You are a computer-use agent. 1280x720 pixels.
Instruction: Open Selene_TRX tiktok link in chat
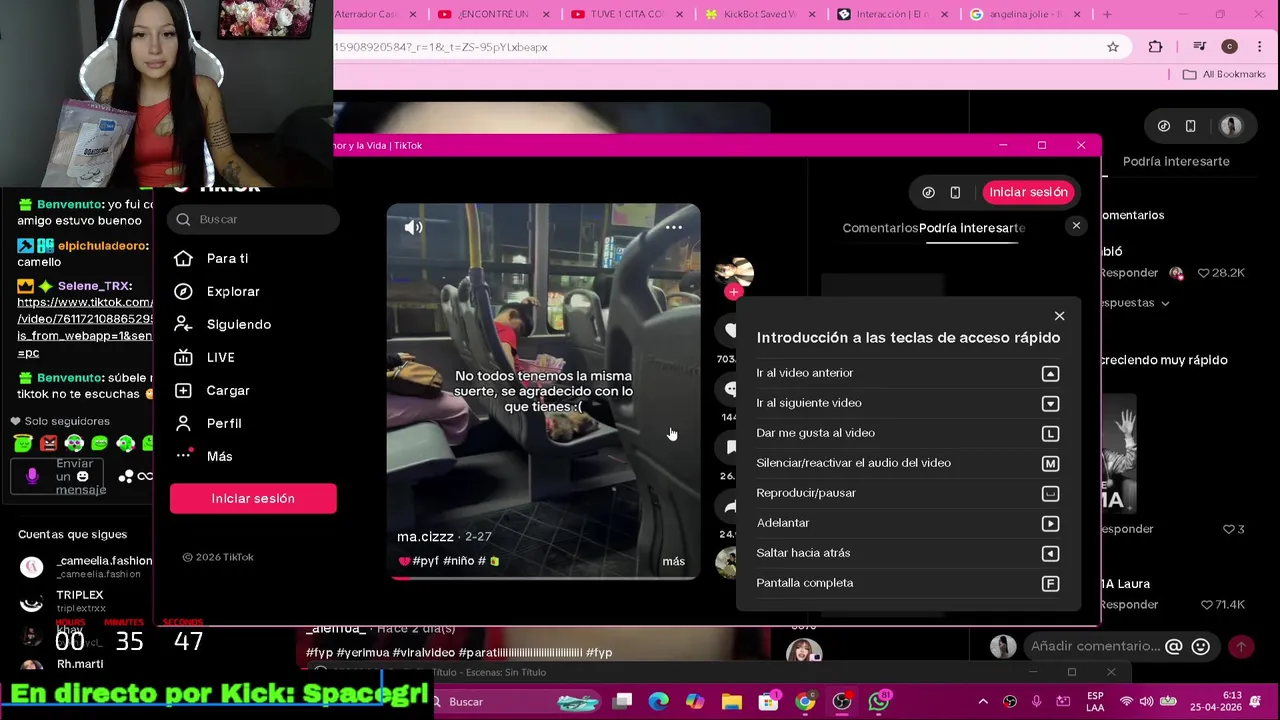click(85, 327)
